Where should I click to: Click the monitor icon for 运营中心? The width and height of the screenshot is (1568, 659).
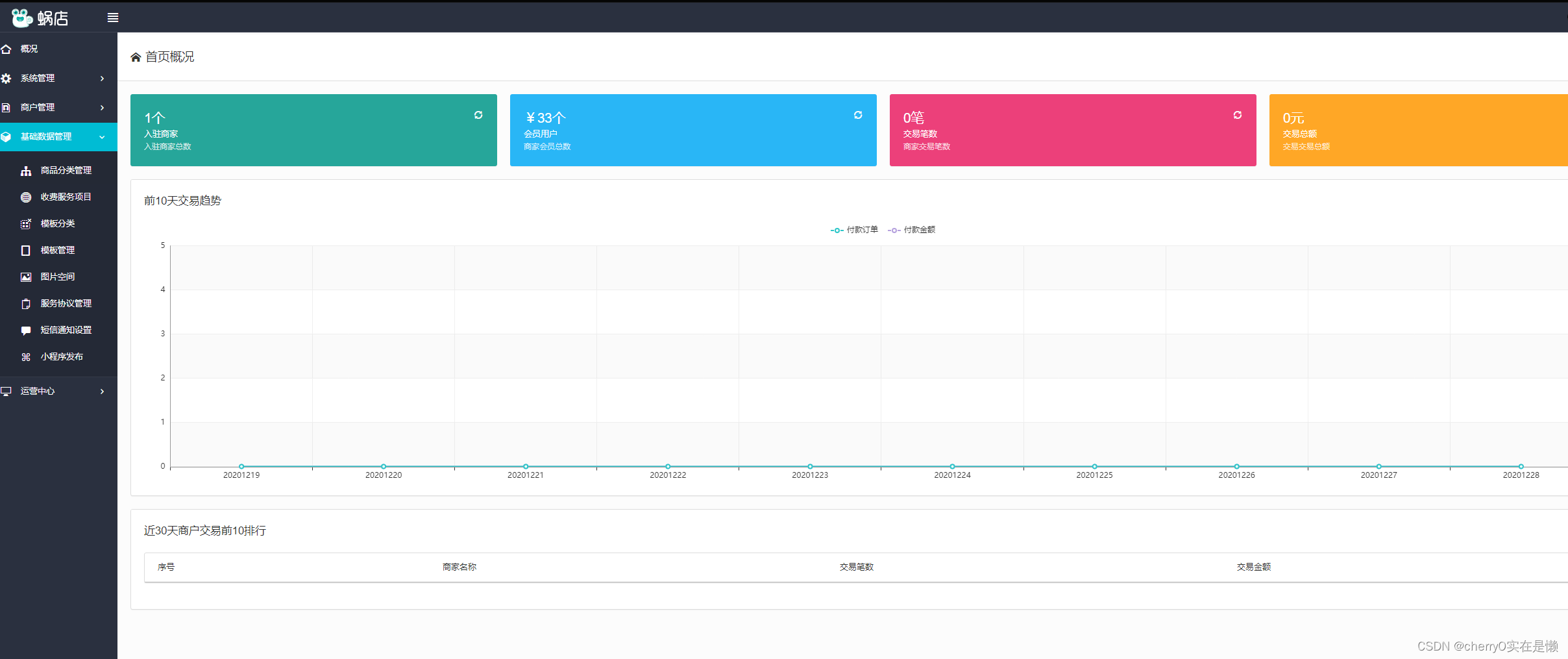coord(6,392)
